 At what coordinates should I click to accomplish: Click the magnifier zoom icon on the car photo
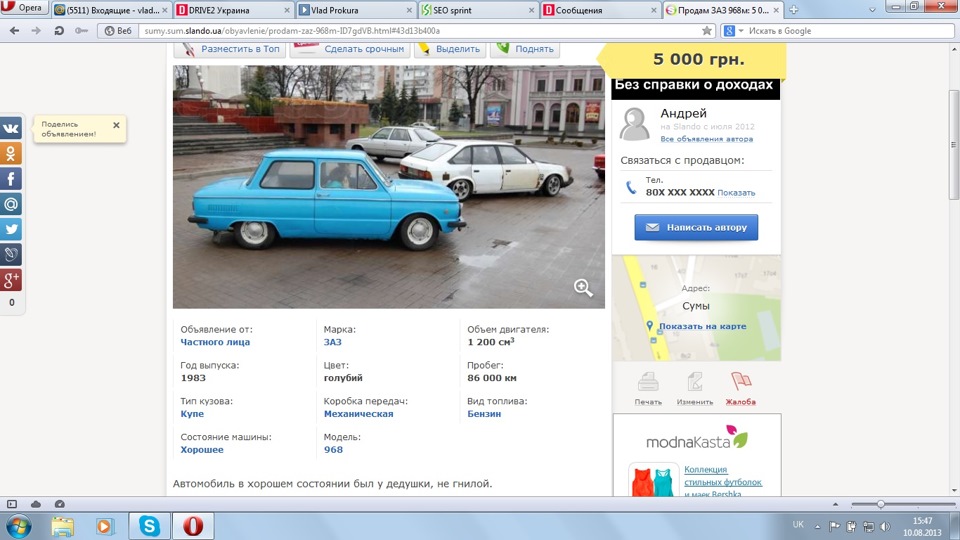pos(583,288)
